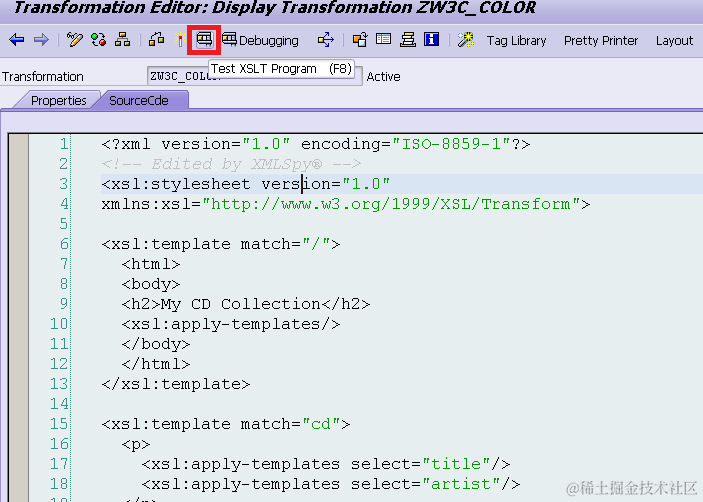This screenshot has width=703, height=502.
Task: Go forward with the right arrow icon
Action: [41, 40]
